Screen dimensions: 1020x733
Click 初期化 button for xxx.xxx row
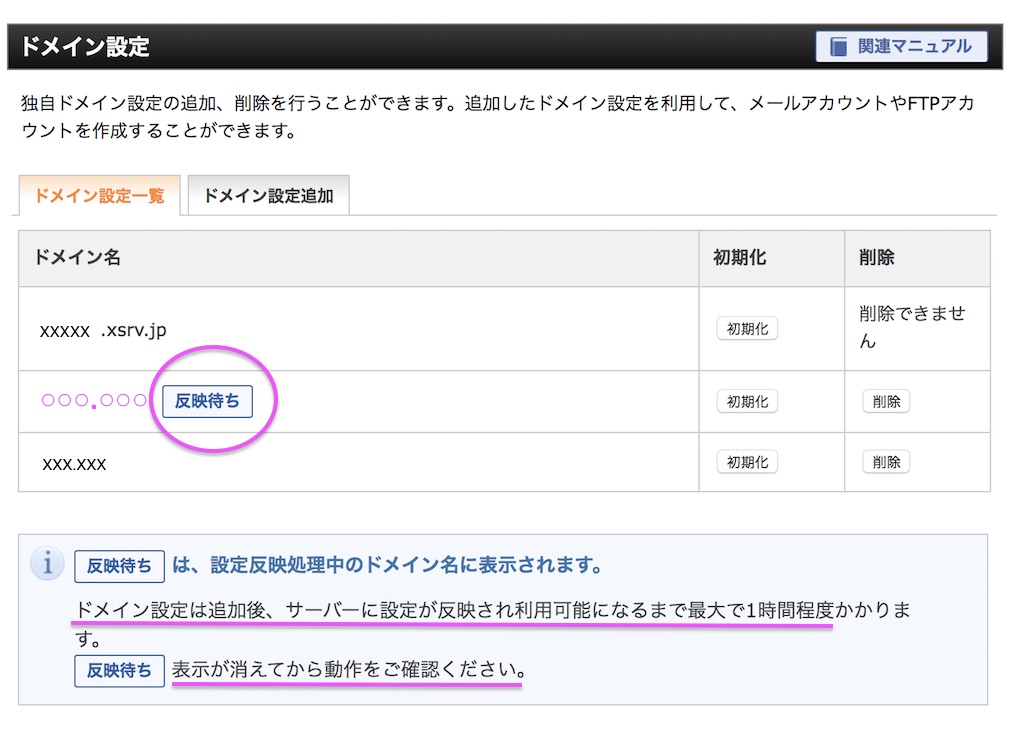747,462
